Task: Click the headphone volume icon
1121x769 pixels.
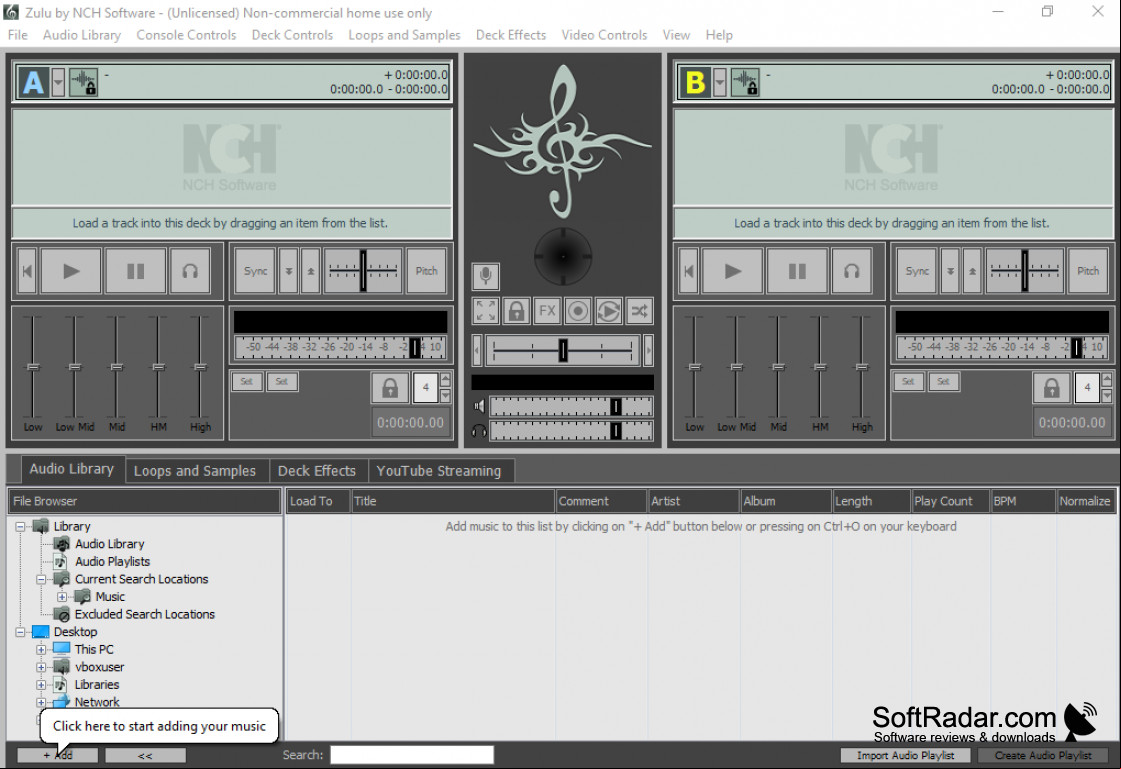Action: point(480,430)
